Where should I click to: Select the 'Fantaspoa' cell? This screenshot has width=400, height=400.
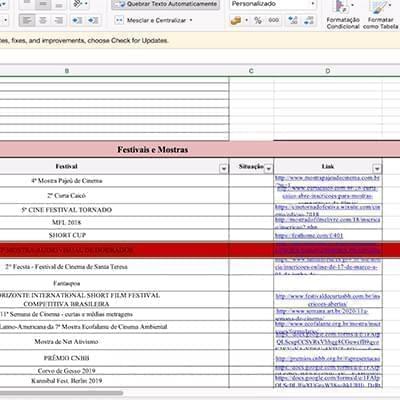(x=114, y=283)
